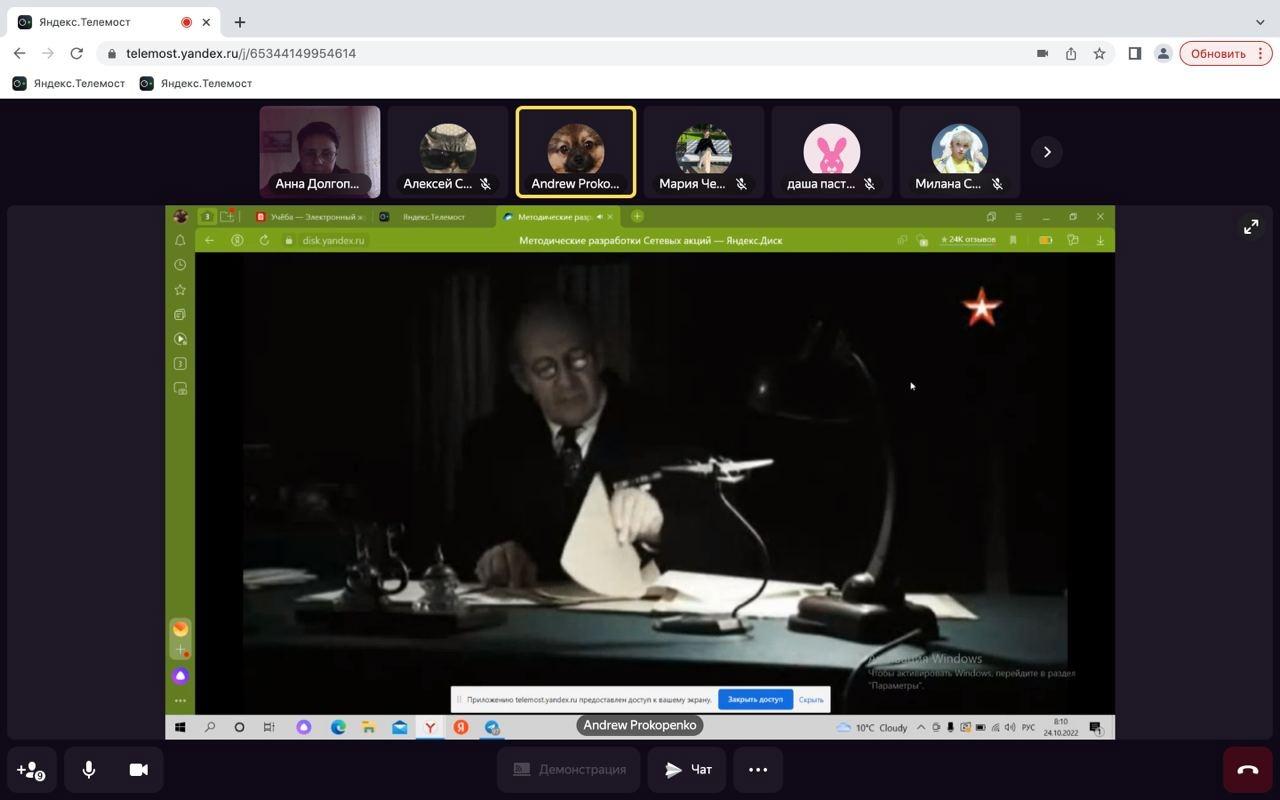Viewport: 1280px width, 800px height.
Task: Toggle the microphone on or off
Action: (89, 770)
